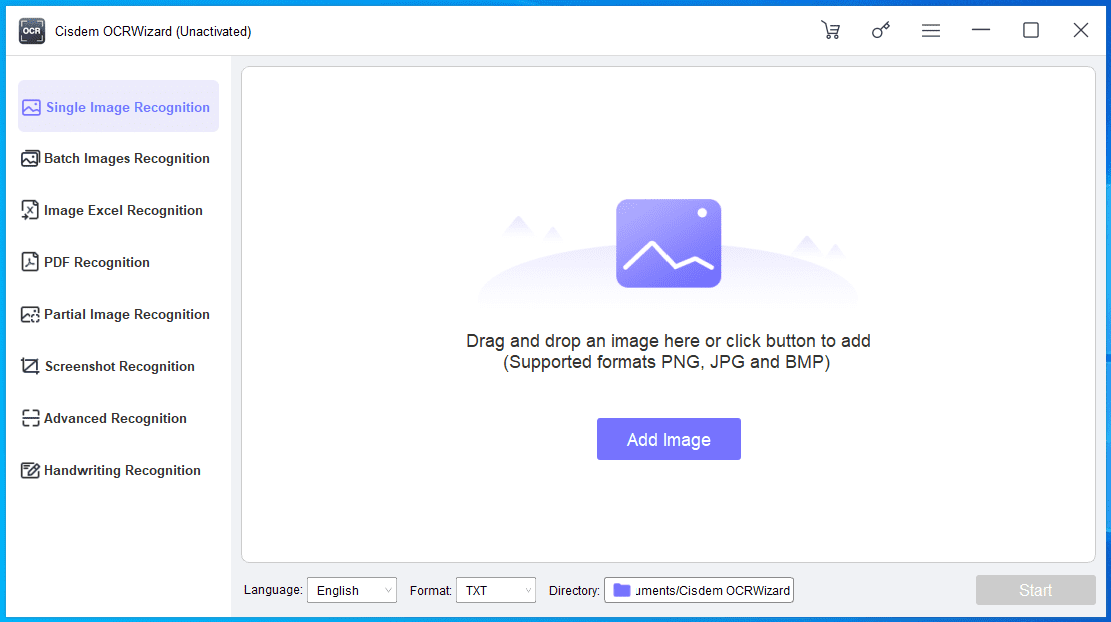The height and width of the screenshot is (622, 1111).
Task: Click the Single Image Recognition icon
Action: point(31,107)
